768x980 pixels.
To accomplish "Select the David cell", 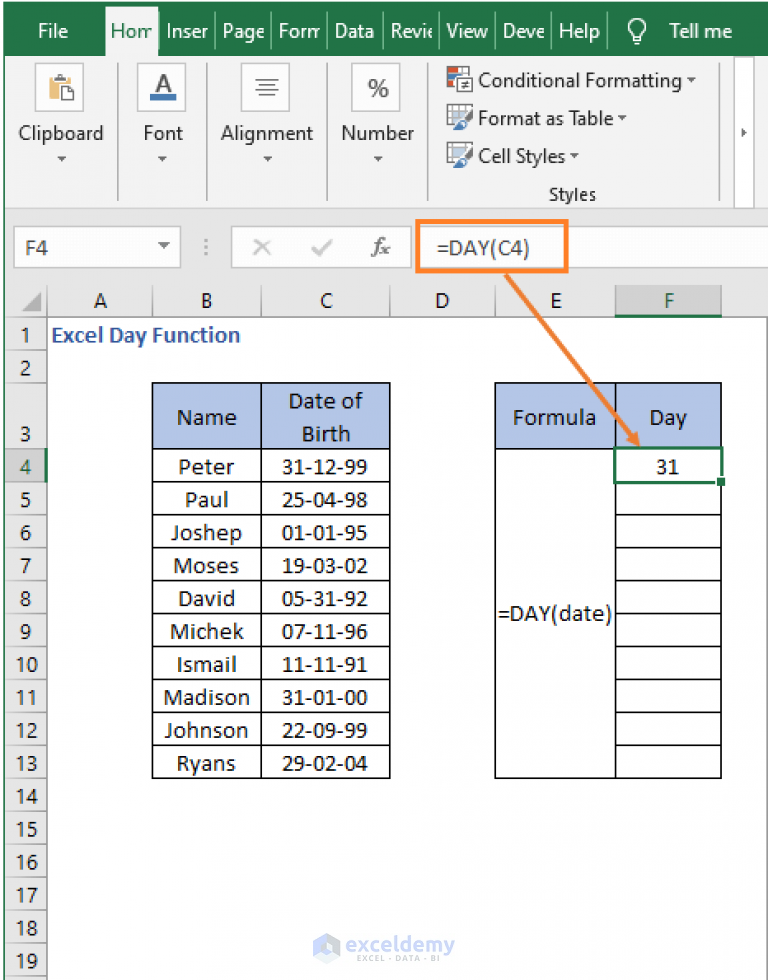I will coord(206,598).
